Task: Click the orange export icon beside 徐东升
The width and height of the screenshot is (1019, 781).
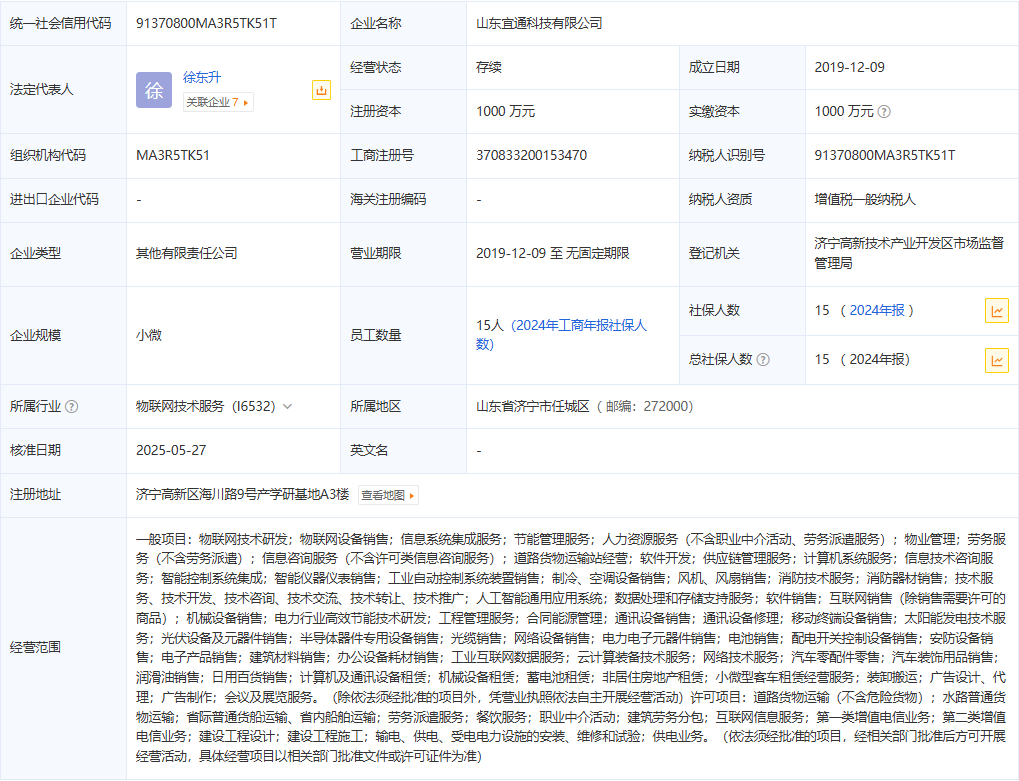Action: (321, 90)
